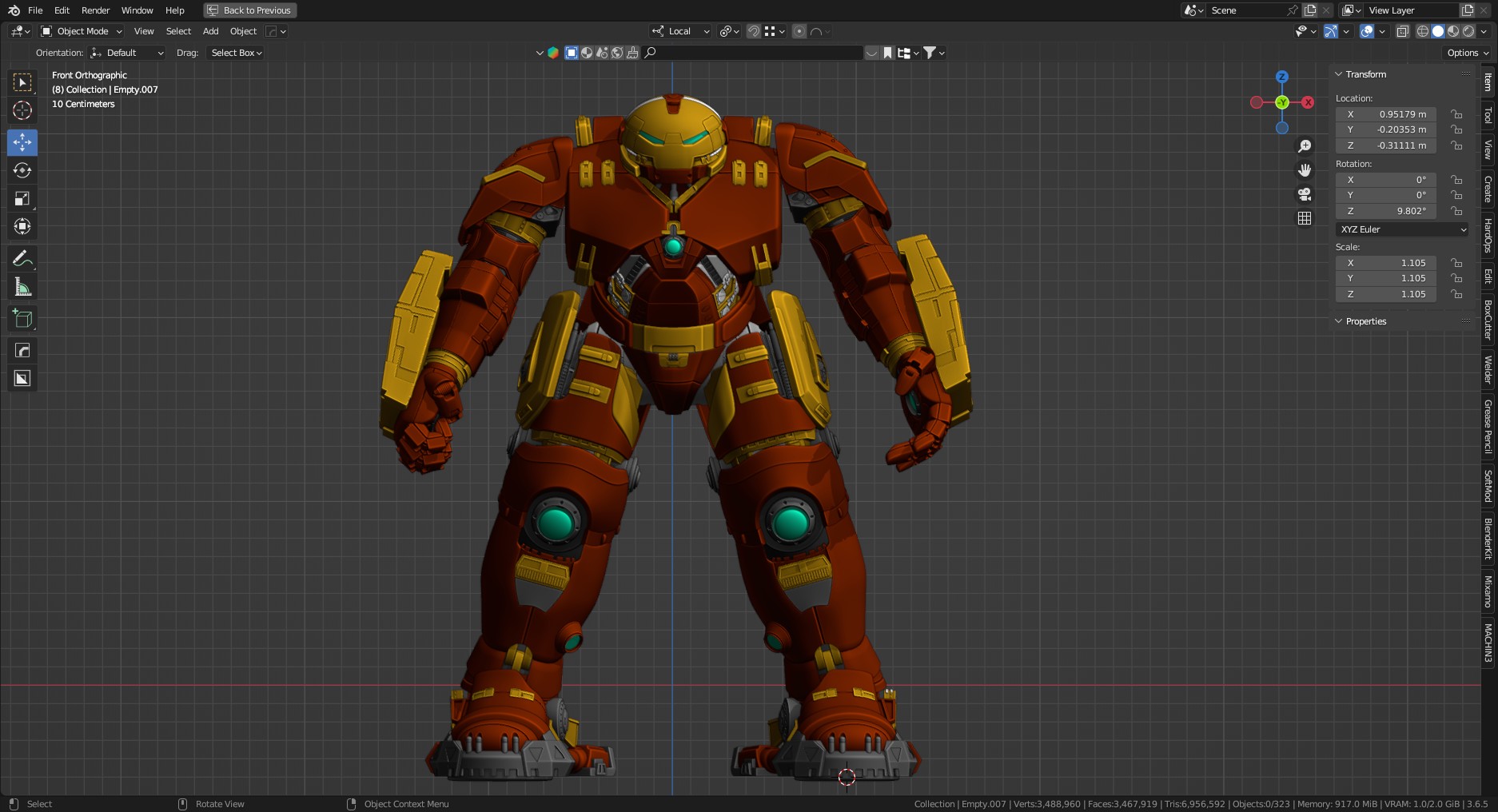
Task: Lock the Location X value
Action: [x=1456, y=114]
